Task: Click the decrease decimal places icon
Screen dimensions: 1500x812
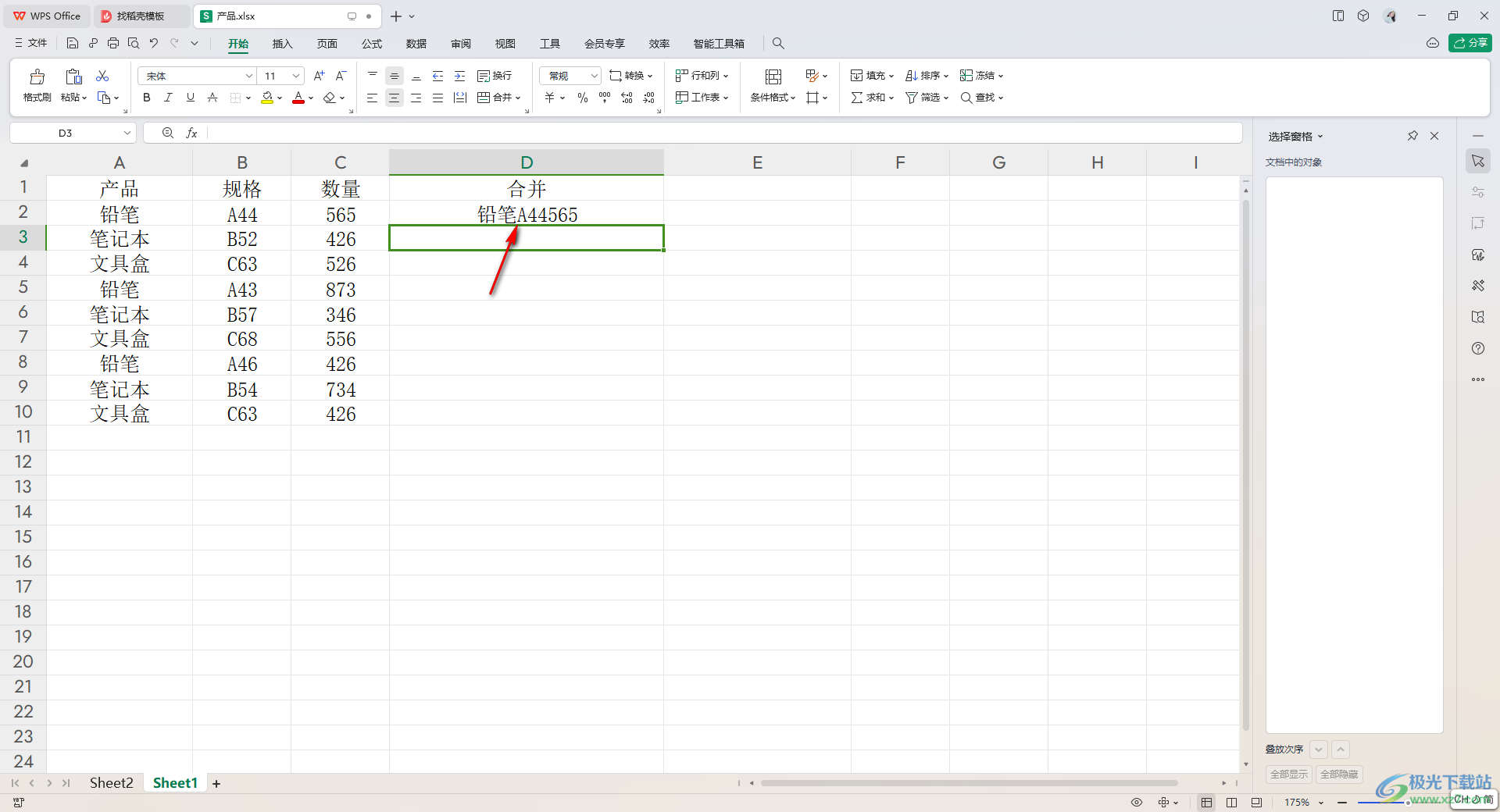Action: (648, 98)
